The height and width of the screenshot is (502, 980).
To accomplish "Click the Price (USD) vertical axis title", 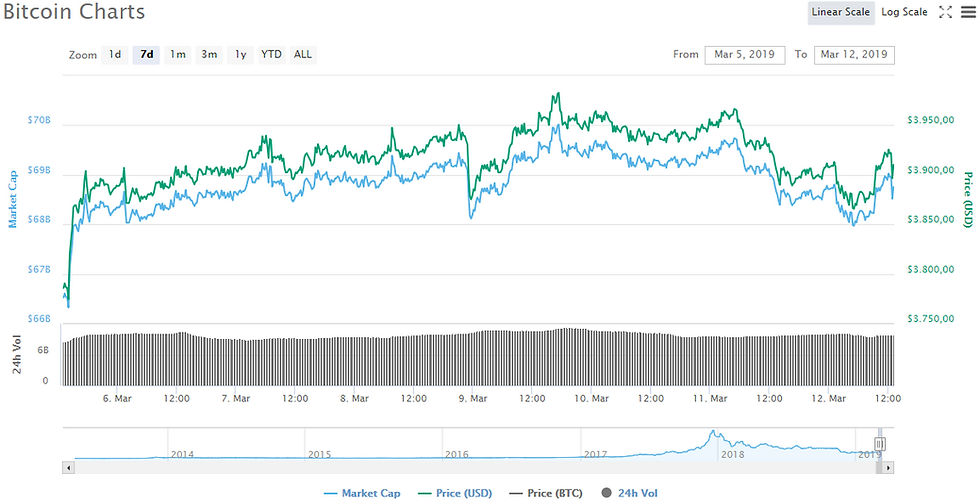I will [x=968, y=200].
